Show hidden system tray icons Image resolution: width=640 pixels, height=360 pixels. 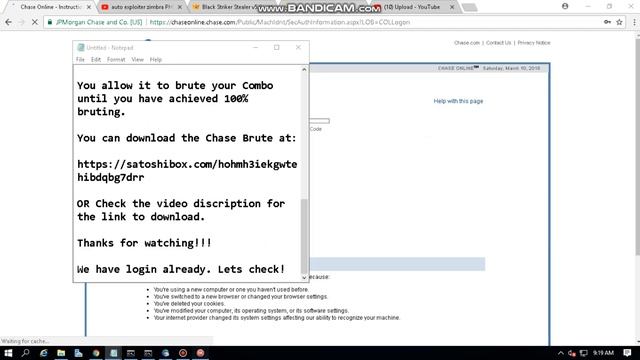click(561, 353)
